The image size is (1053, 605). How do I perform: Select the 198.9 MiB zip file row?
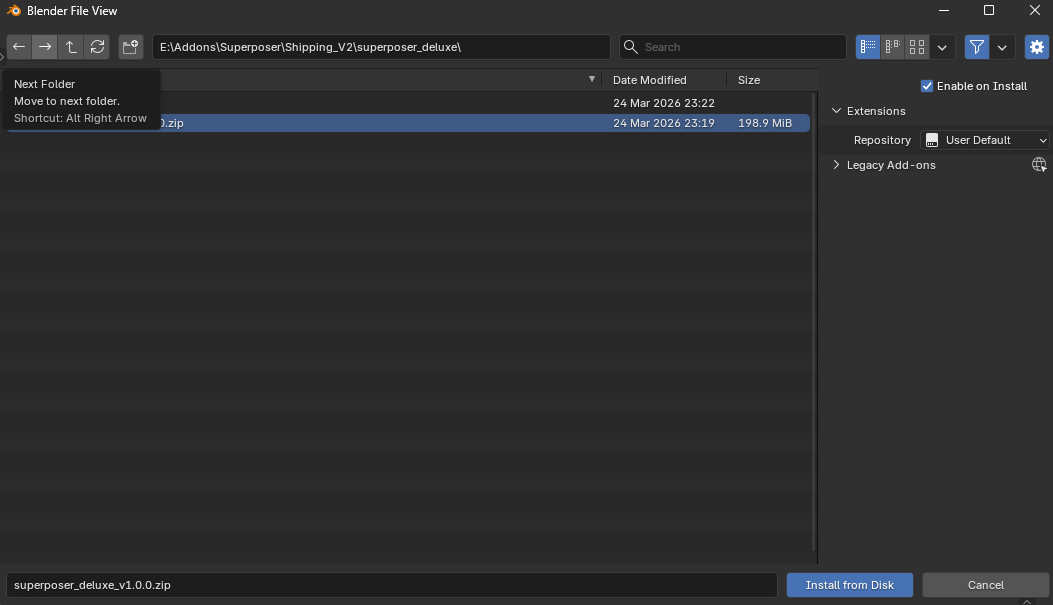tap(408, 123)
